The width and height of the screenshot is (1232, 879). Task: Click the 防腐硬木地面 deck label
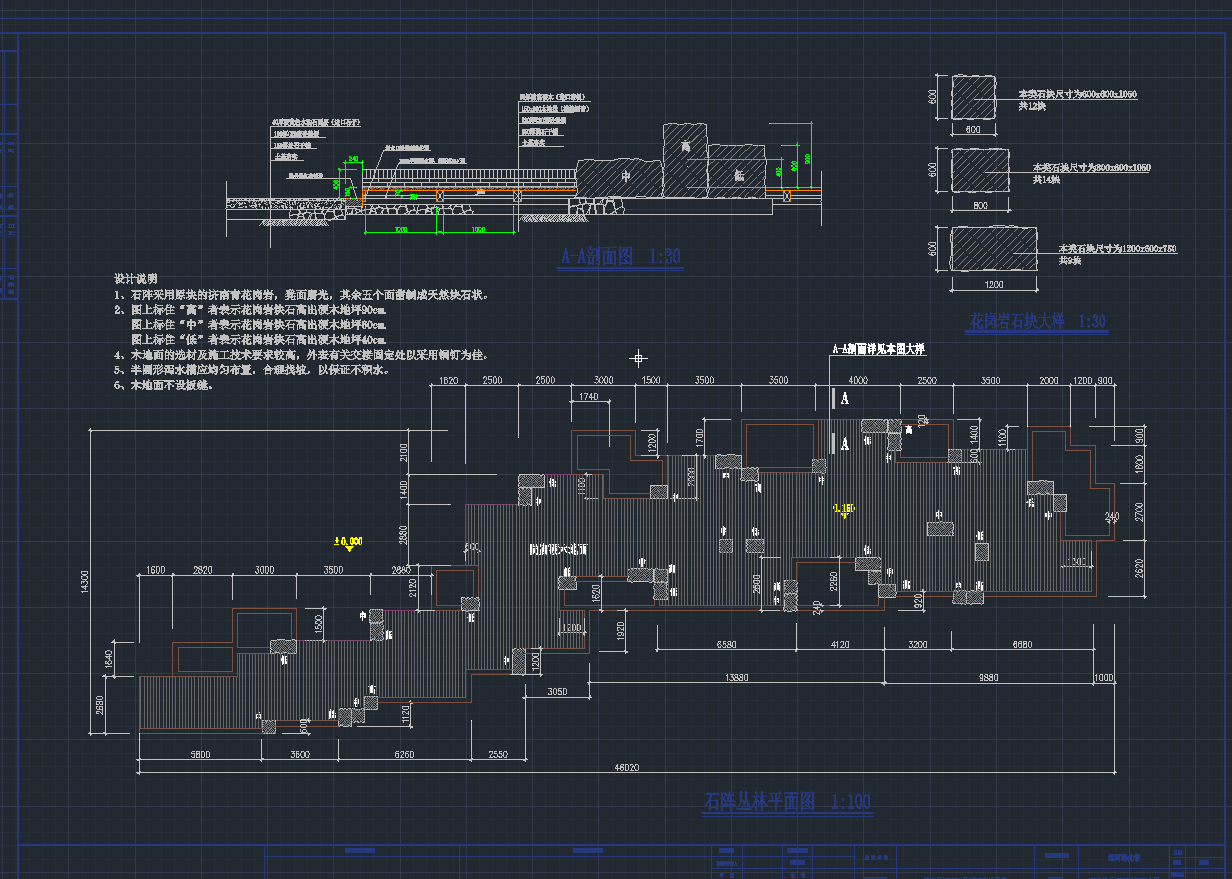(558, 550)
